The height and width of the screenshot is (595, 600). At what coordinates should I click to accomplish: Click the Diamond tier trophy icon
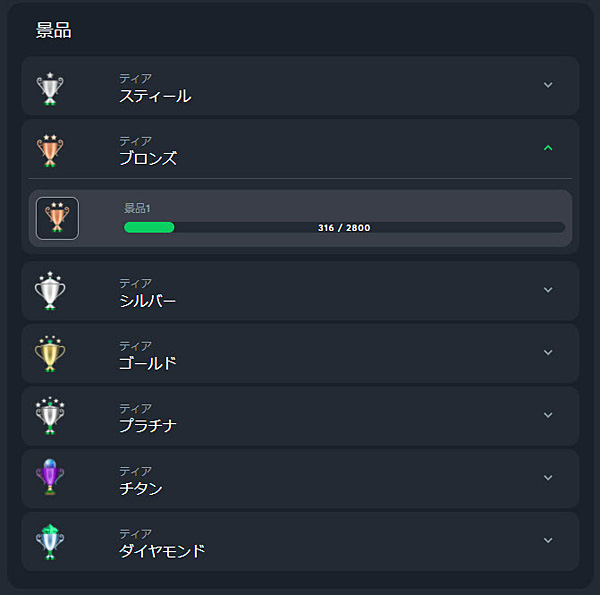pyautogui.click(x=50, y=541)
